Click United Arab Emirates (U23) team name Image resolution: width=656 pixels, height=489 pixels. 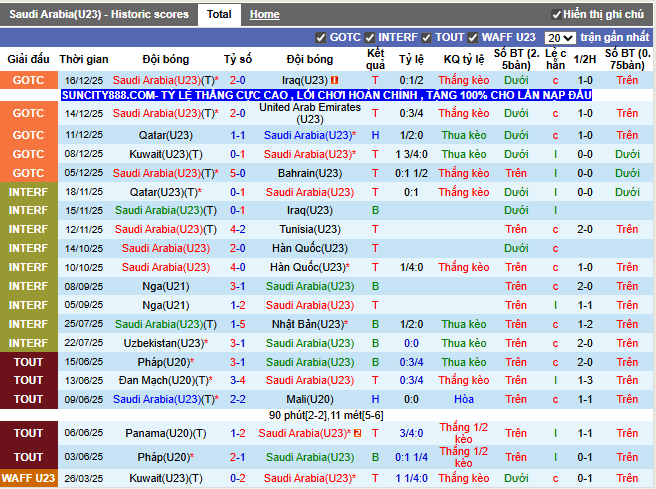tap(310, 113)
